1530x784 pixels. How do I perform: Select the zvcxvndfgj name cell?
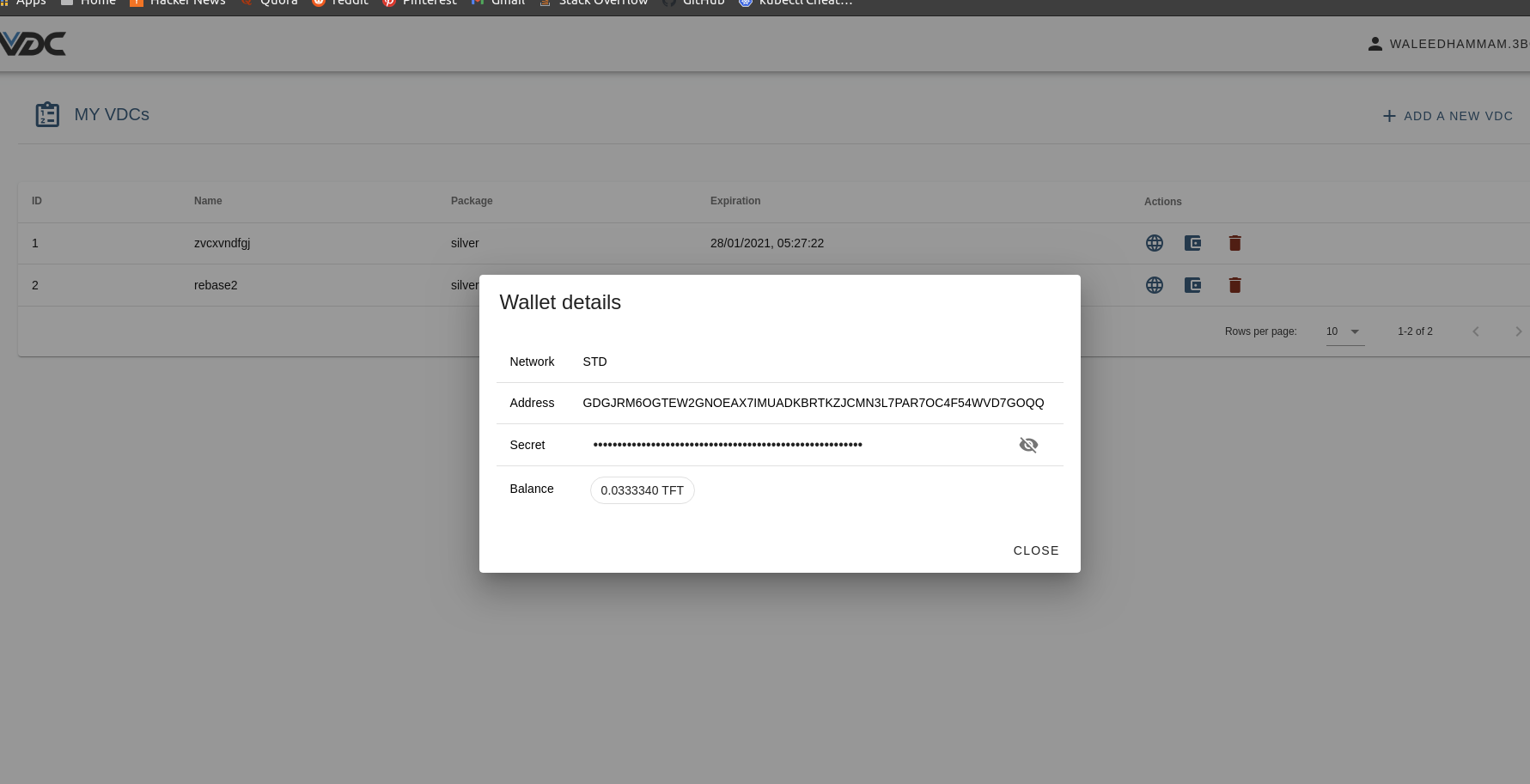click(222, 243)
